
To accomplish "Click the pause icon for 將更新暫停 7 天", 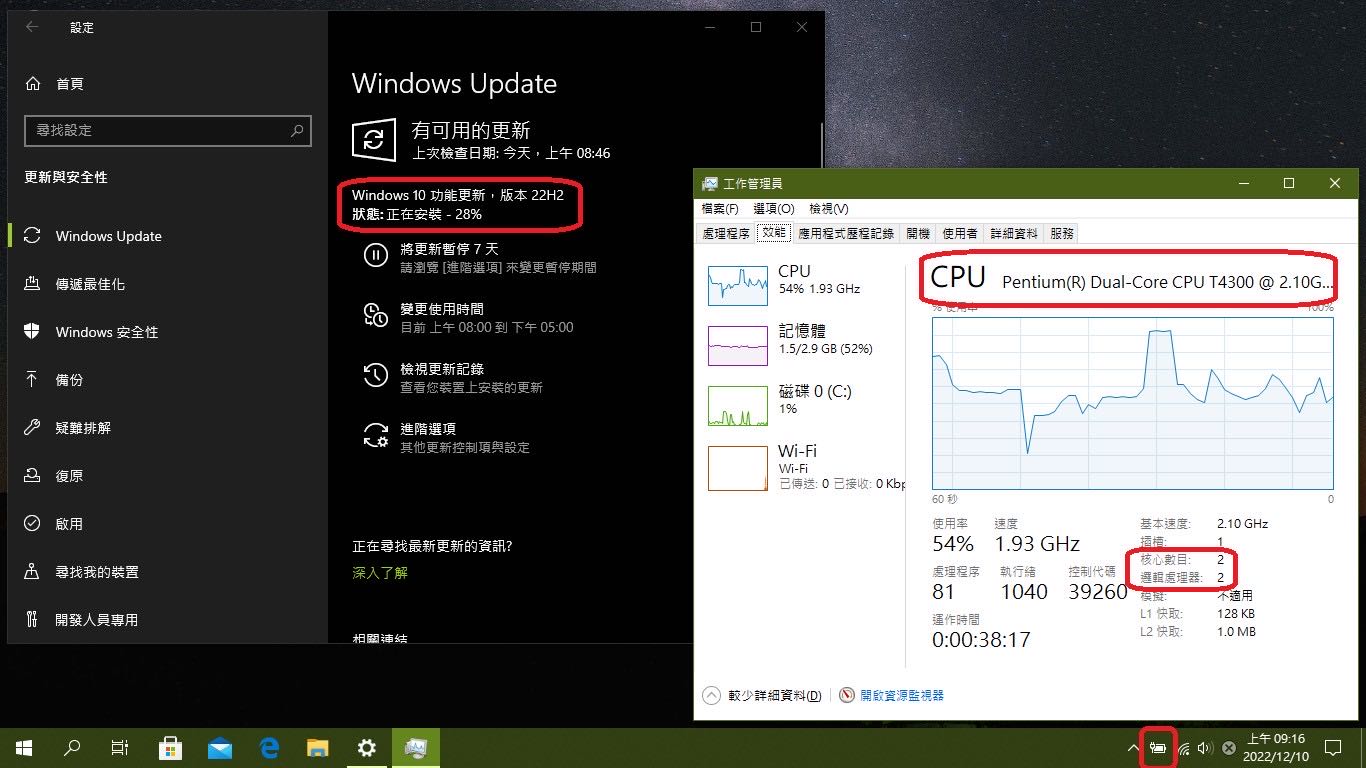I will (x=375, y=255).
